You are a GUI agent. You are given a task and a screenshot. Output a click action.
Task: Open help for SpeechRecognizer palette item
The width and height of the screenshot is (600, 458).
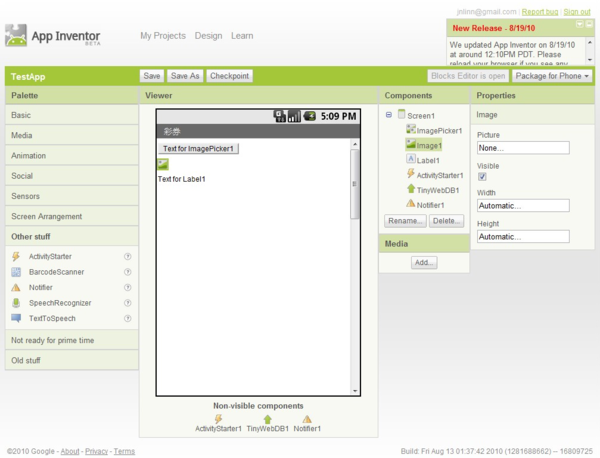click(127, 303)
